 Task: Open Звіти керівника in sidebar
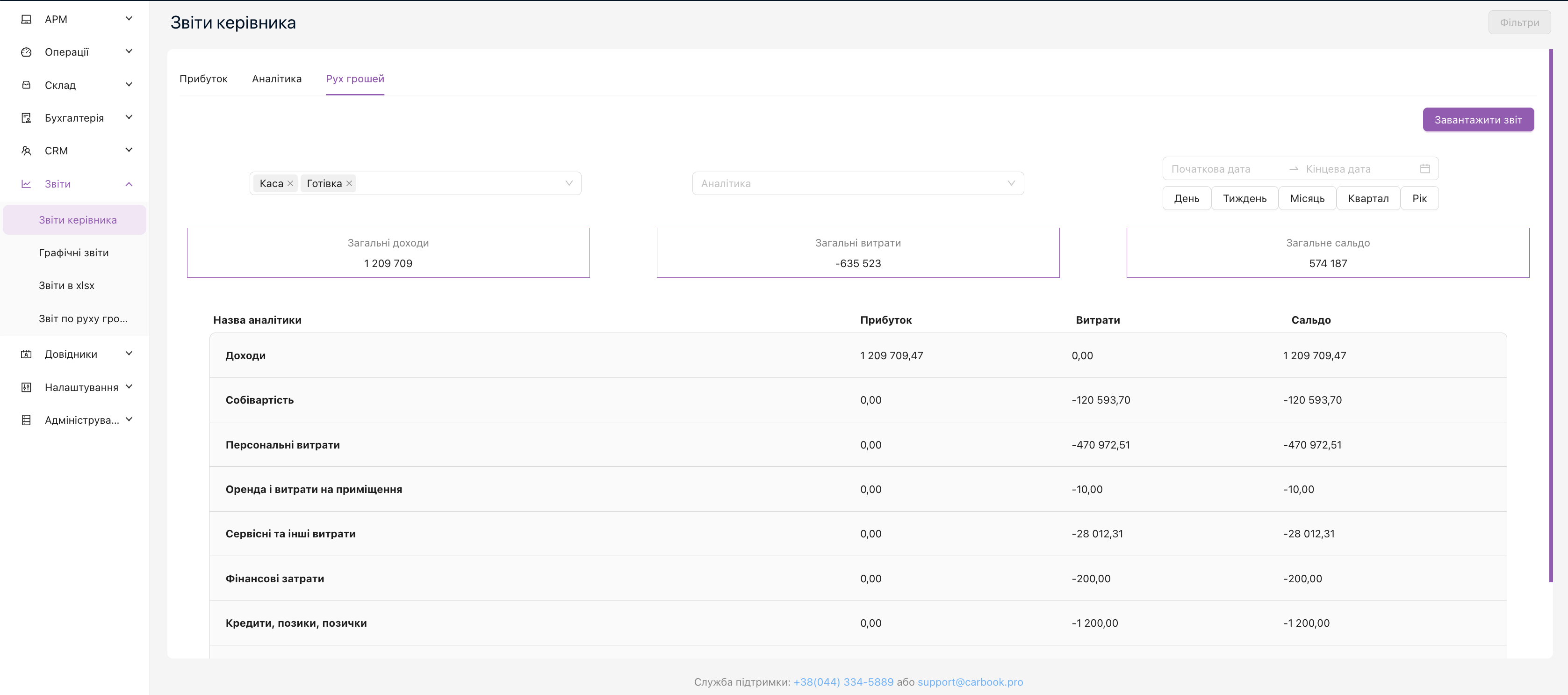75,220
